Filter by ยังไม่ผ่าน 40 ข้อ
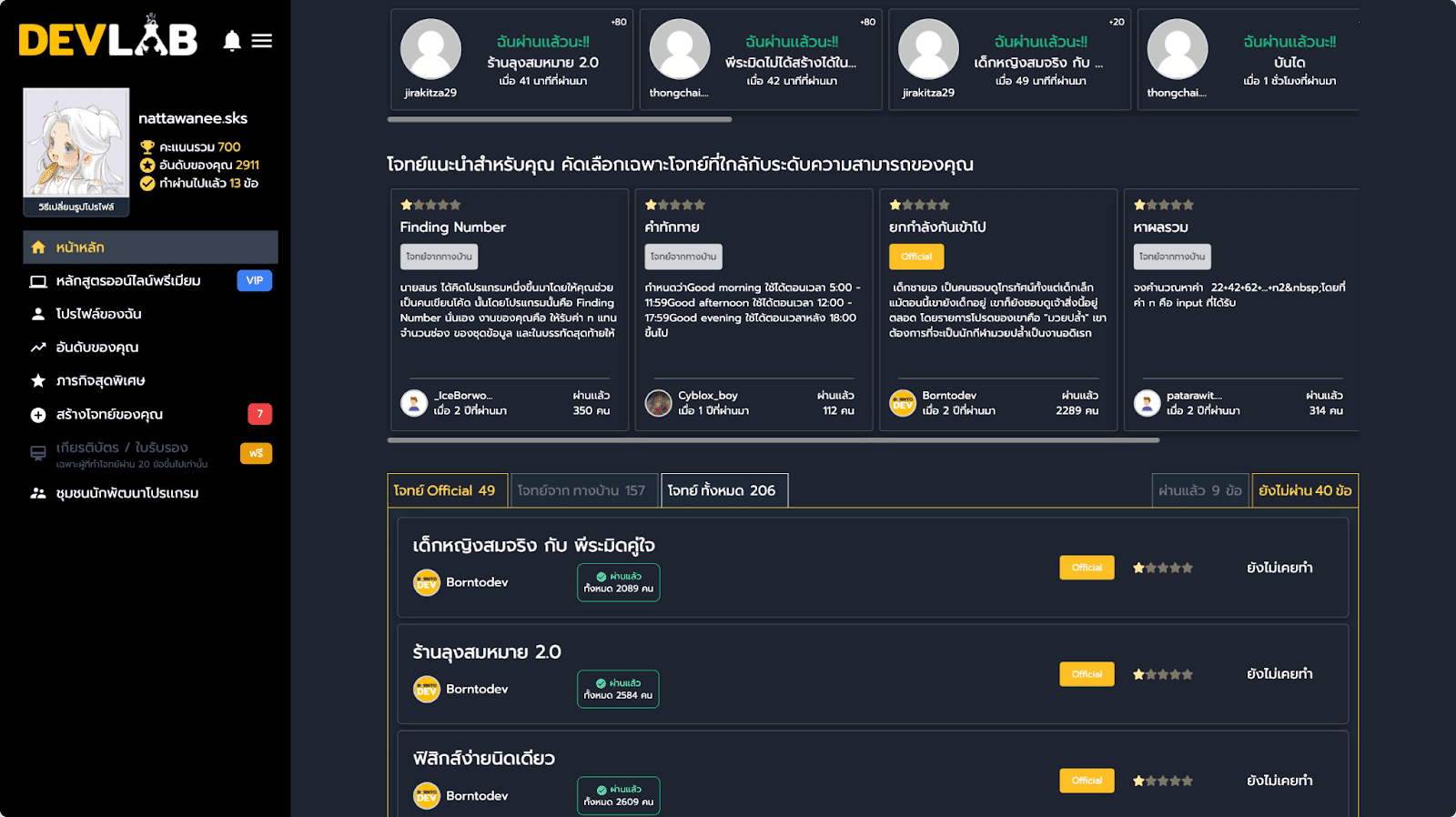1456x817 pixels. click(1304, 490)
